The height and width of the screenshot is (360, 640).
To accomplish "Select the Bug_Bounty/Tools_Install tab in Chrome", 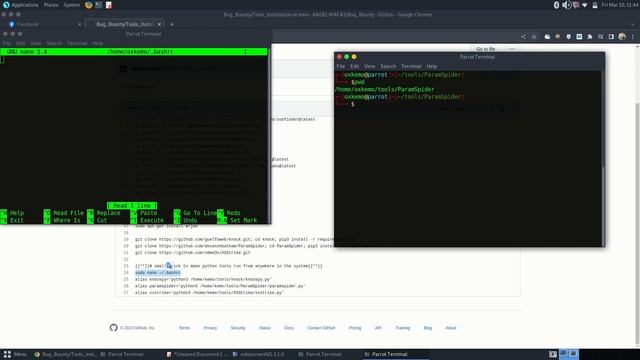I will click(x=124, y=24).
